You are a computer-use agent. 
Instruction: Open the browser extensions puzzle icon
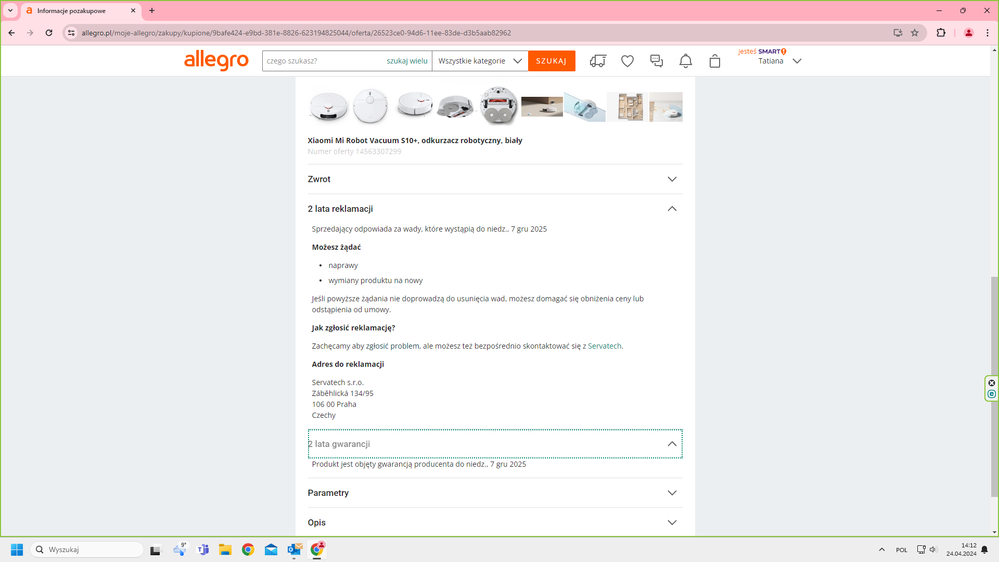[x=941, y=32]
